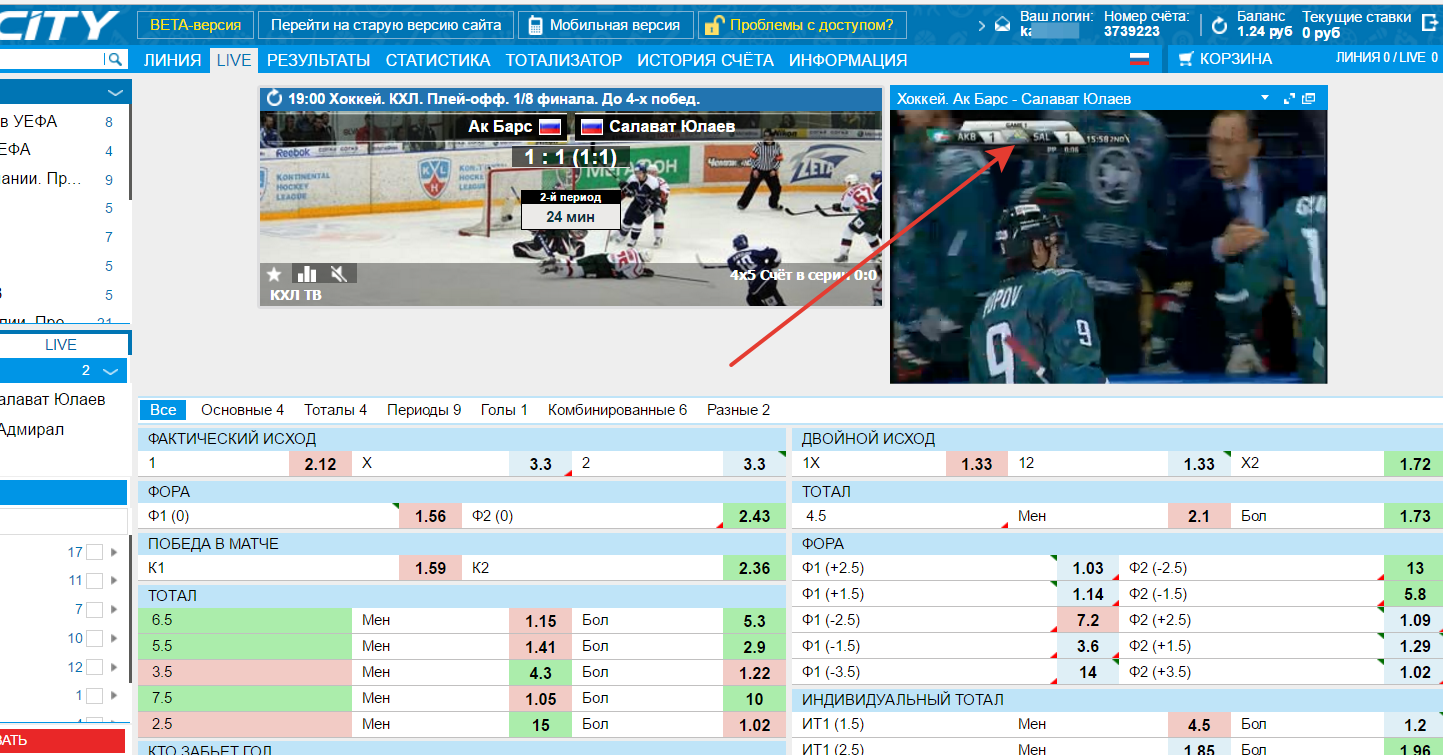Expand video player to fullscreen
The width and height of the screenshot is (1443, 755).
point(1289,99)
